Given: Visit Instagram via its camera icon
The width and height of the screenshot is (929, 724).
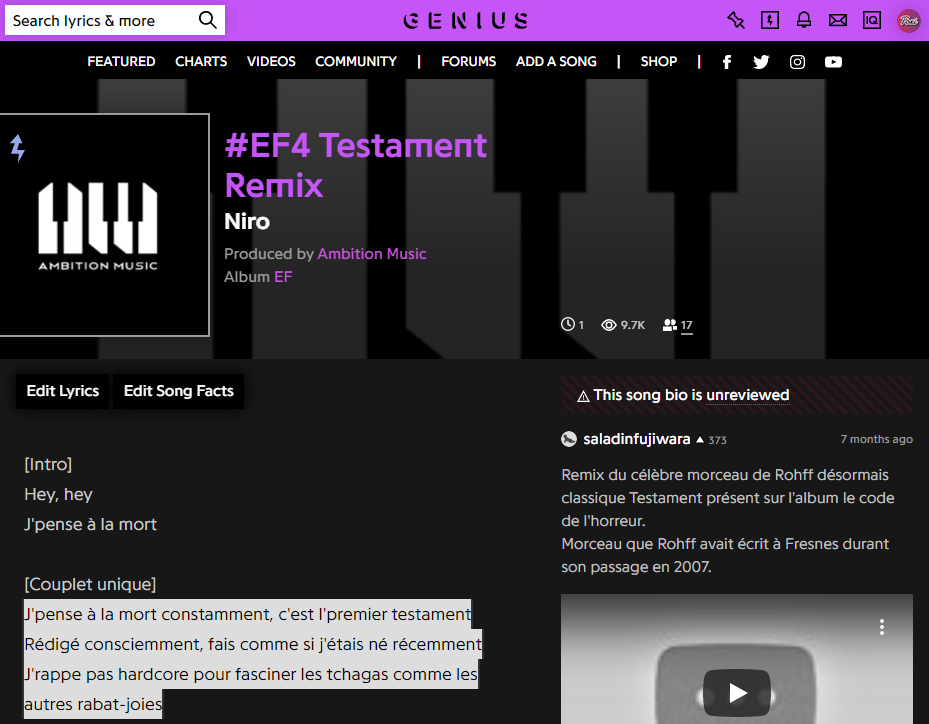Looking at the screenshot, I should pyautogui.click(x=797, y=61).
